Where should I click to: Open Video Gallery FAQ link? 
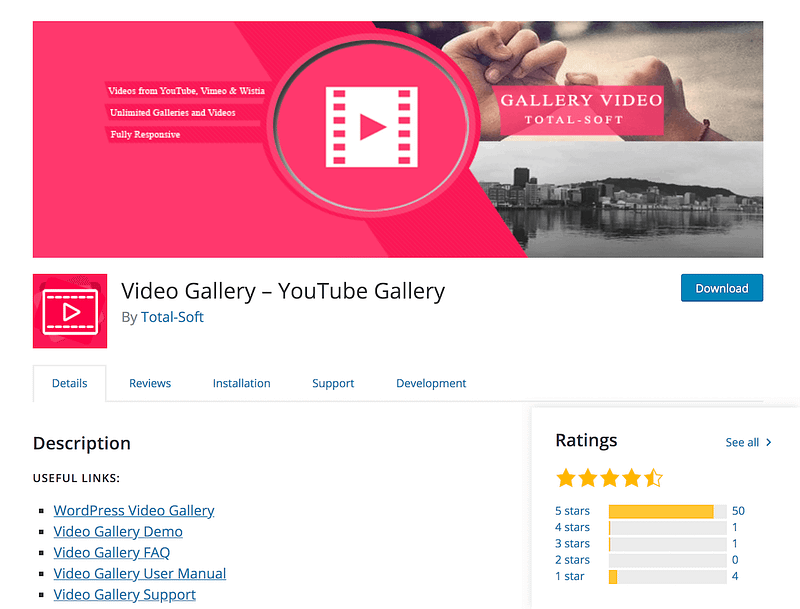[x=112, y=552]
